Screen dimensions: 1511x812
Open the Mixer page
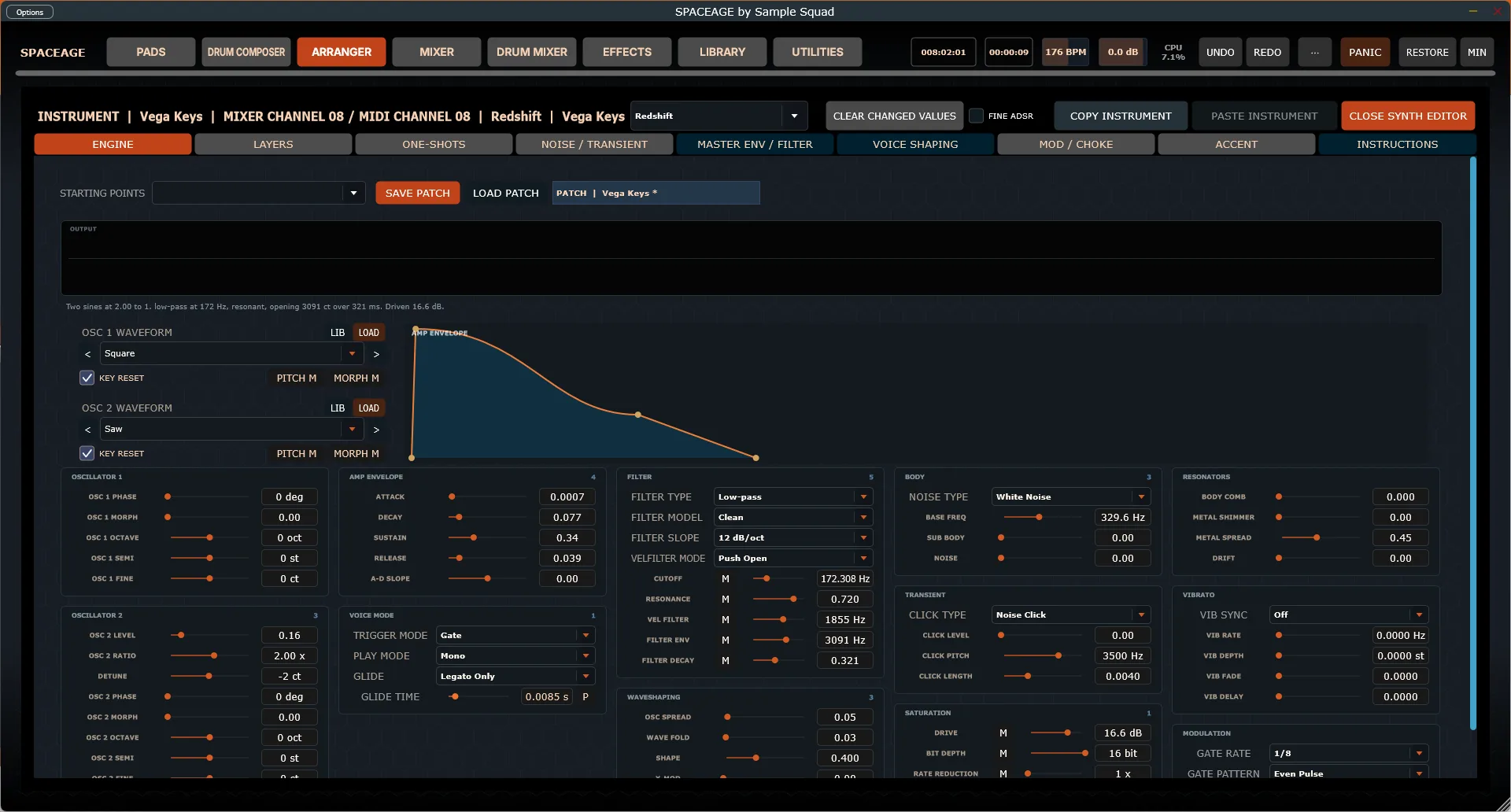click(437, 53)
